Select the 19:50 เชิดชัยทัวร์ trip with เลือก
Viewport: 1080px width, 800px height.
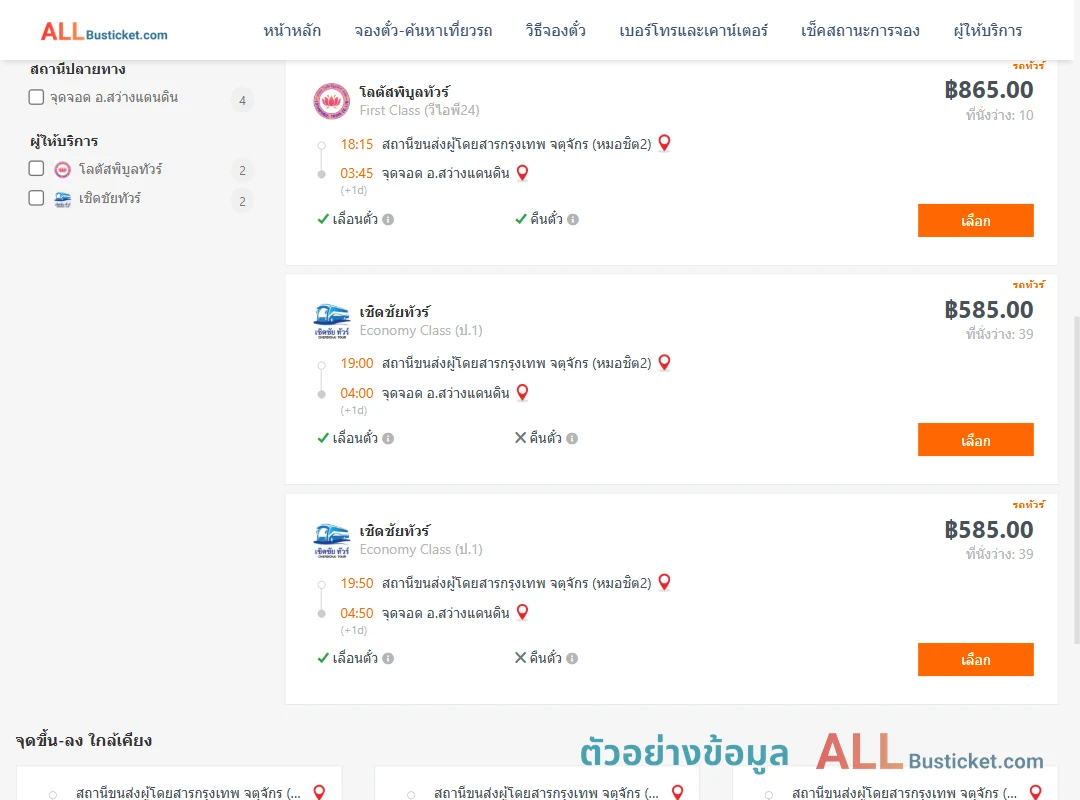[x=975, y=659]
